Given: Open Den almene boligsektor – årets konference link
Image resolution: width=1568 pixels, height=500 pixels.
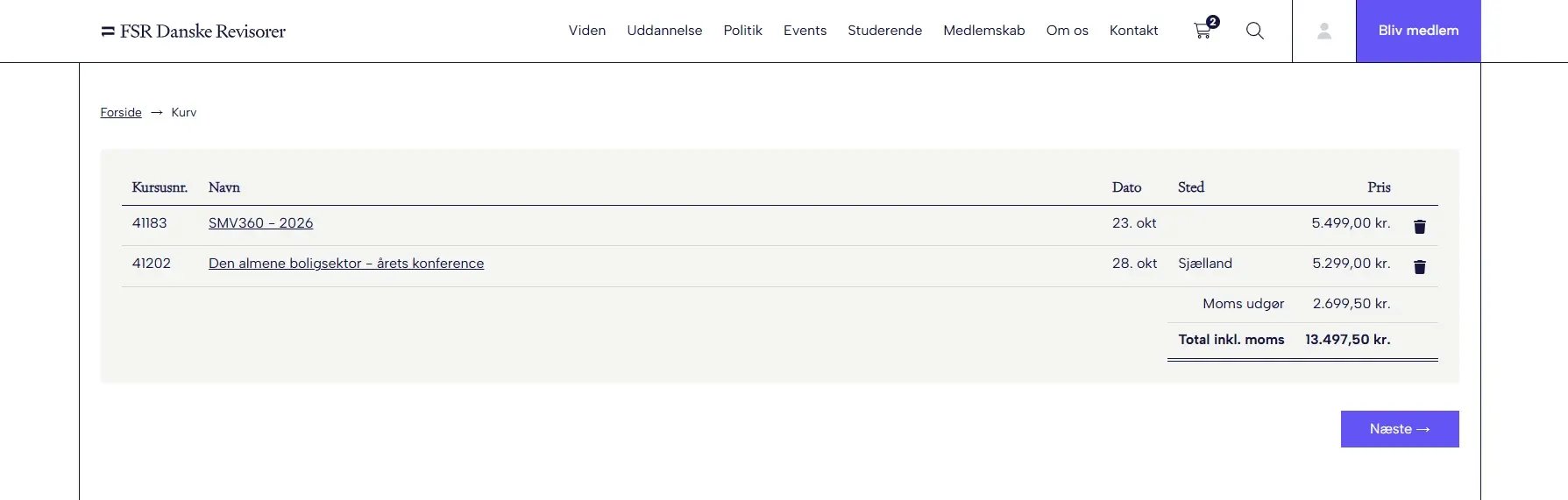Looking at the screenshot, I should click(346, 264).
